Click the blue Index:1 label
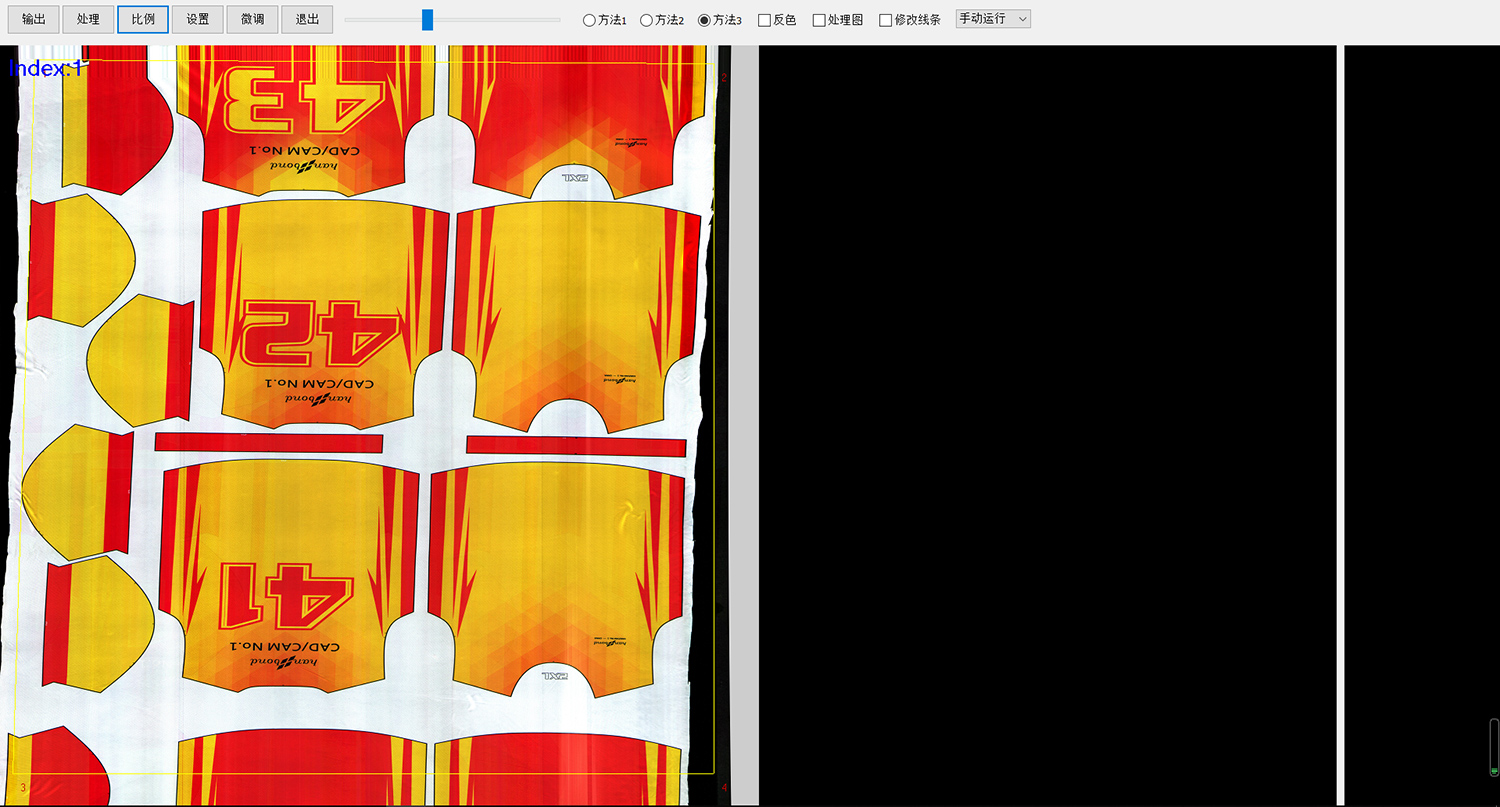Screen dimensions: 1500x807 point(46,68)
